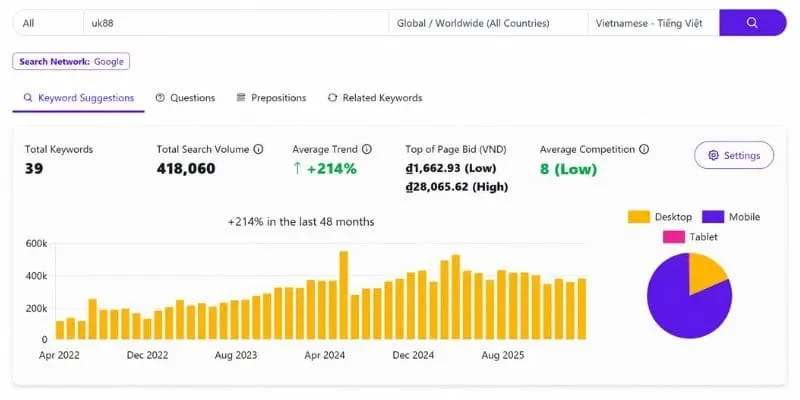Click the info icon beside Total Search Volume
This screenshot has height=400, width=800.
click(x=259, y=149)
